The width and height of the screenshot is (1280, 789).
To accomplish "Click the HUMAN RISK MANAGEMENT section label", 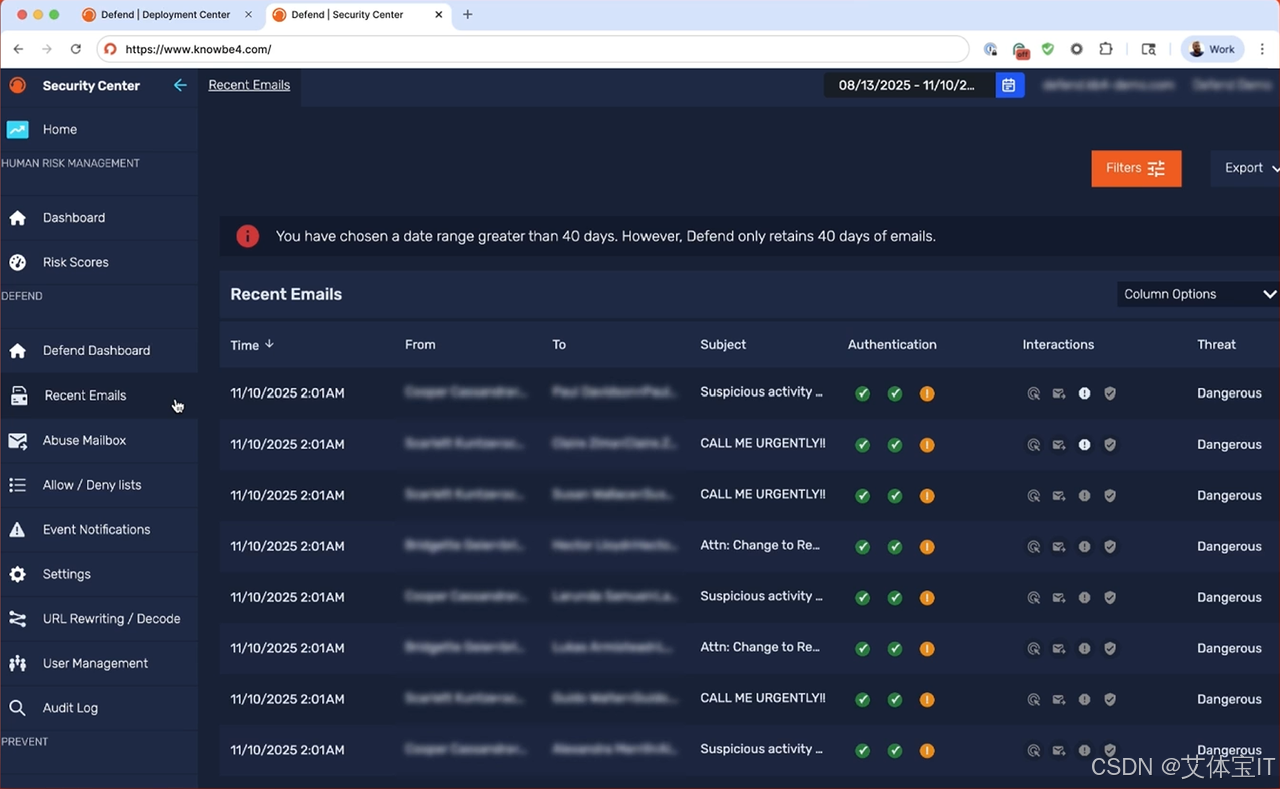I will click(70, 163).
